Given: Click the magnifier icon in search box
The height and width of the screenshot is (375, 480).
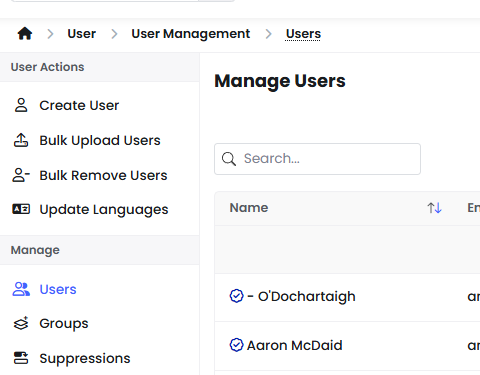Looking at the screenshot, I should pos(229,159).
